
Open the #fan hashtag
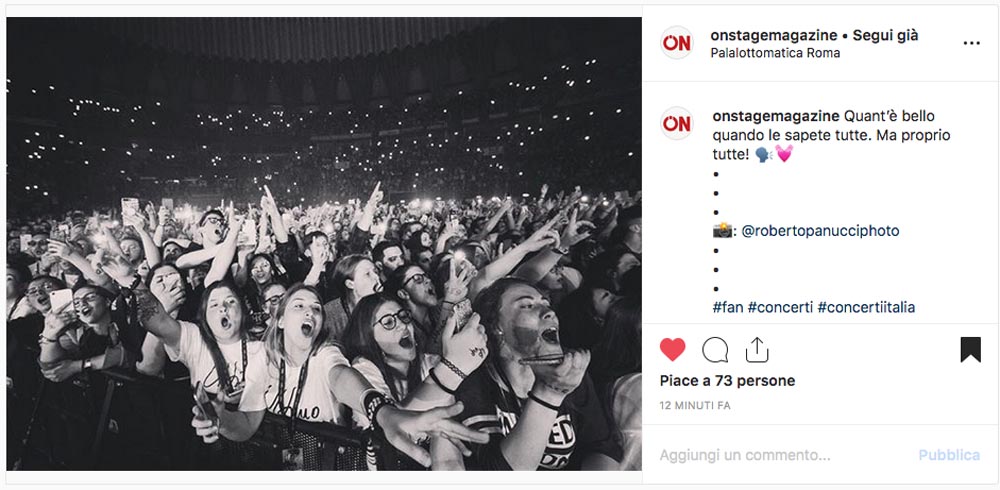[x=728, y=308]
